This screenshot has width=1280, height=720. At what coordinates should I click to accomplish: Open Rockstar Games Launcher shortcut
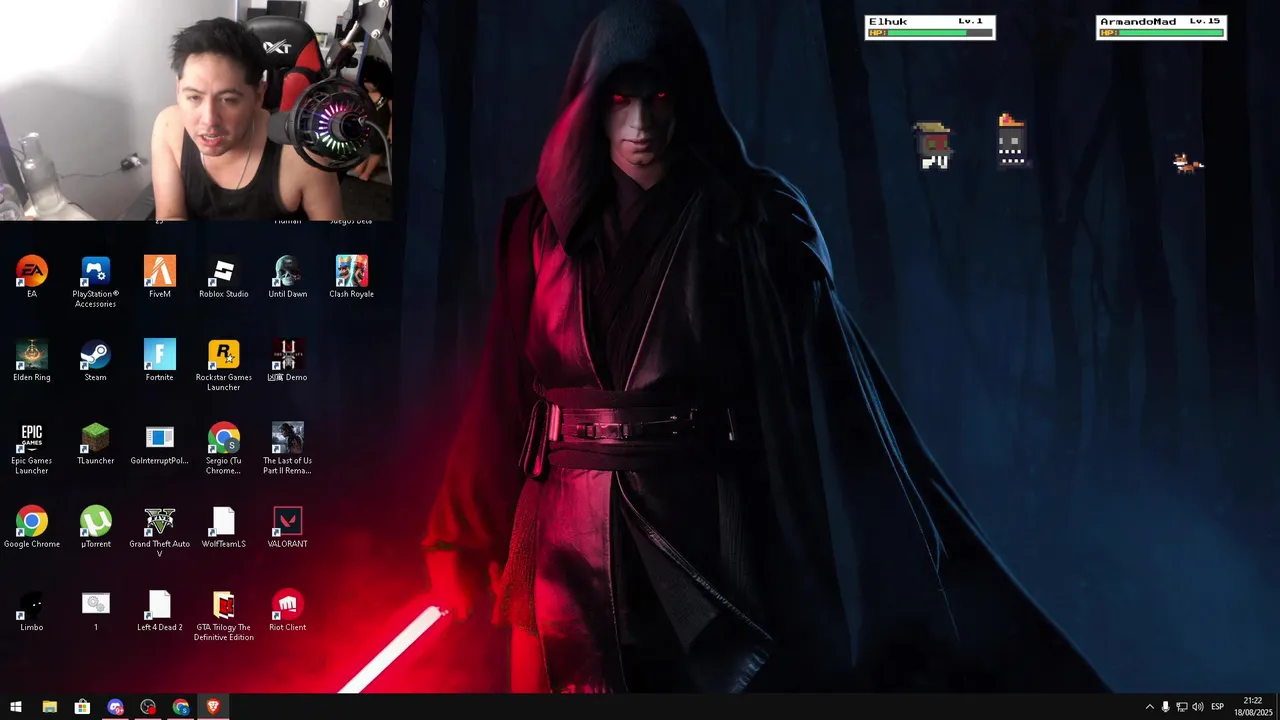(224, 365)
